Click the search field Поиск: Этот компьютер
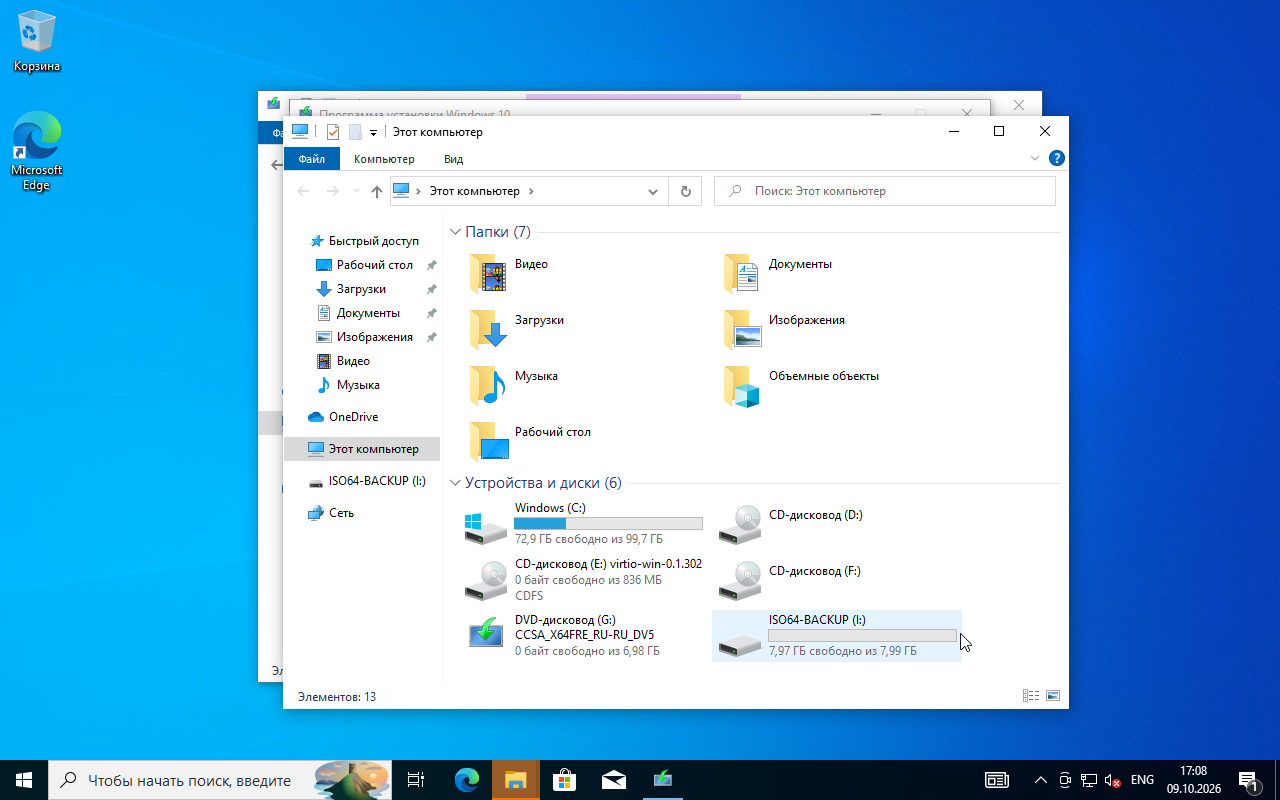This screenshot has height=800, width=1280. click(885, 191)
